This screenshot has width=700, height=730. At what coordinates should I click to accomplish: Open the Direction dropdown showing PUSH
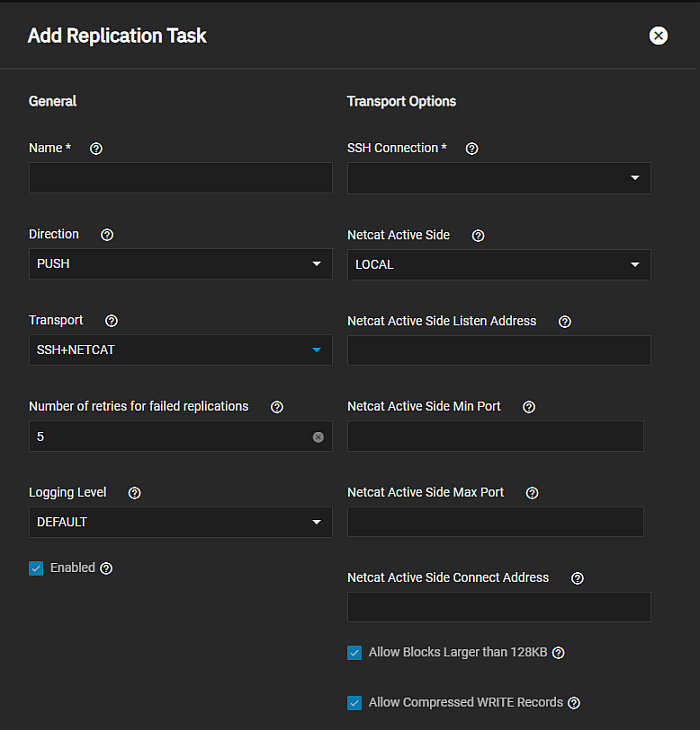coord(180,264)
